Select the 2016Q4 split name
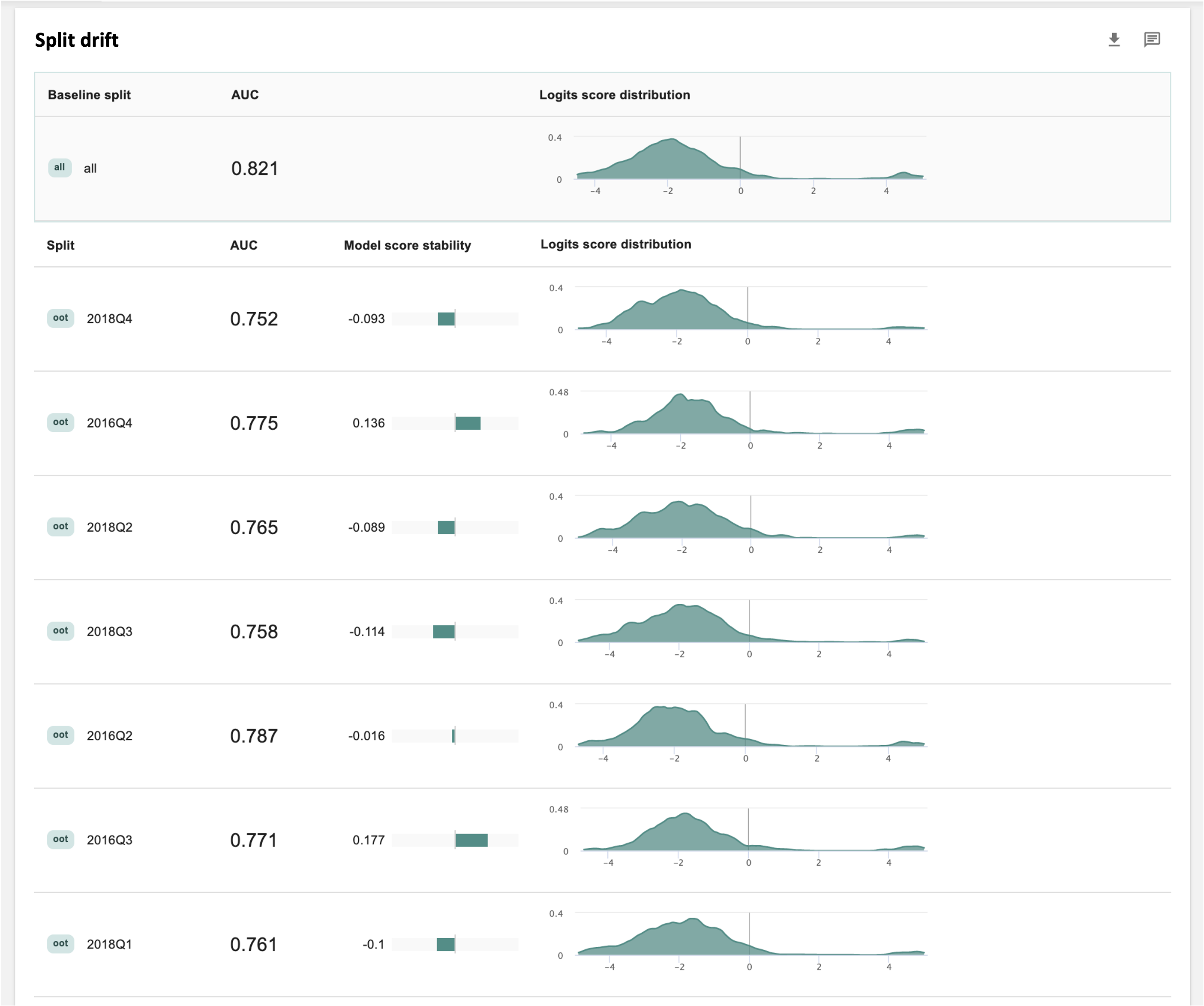This screenshot has width=1204, height=1006. 109,423
